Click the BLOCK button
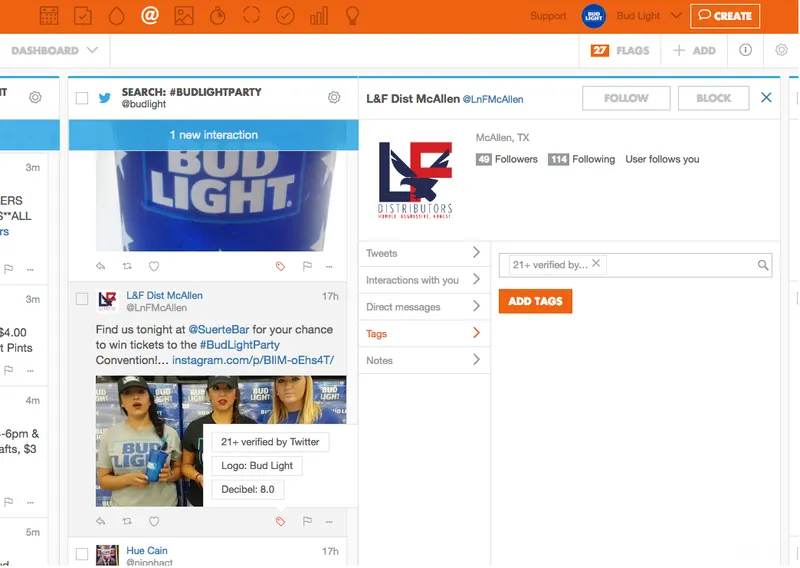The image size is (800, 568). tap(713, 98)
